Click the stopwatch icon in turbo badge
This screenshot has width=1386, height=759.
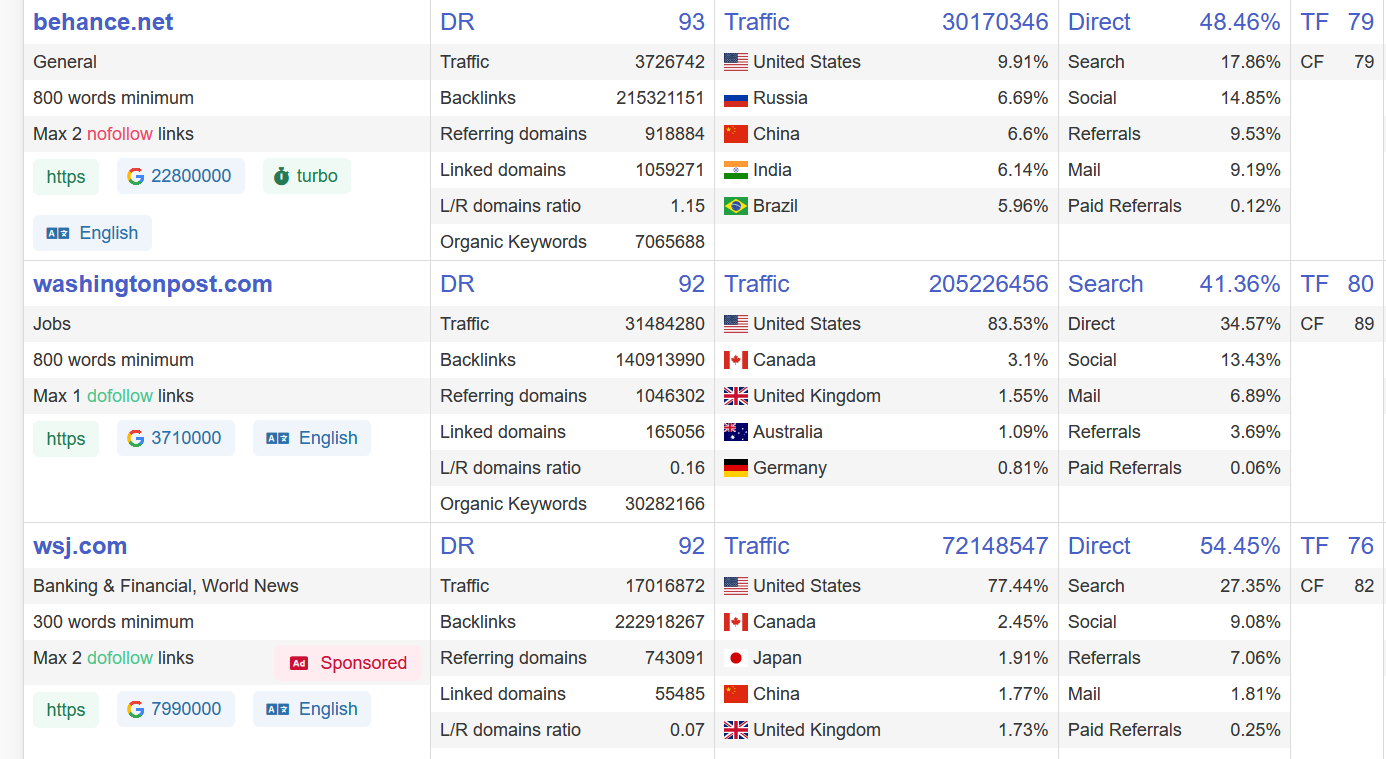281,176
